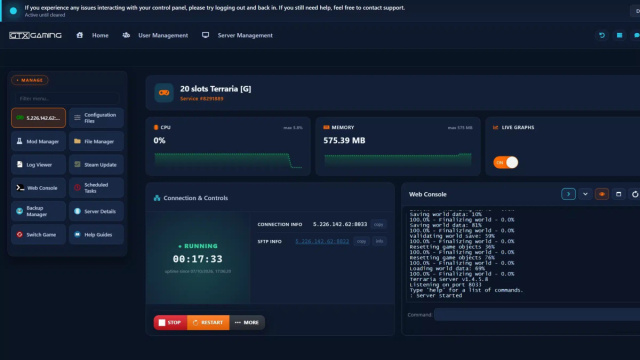Screen dimensions: 640x360
Task: Open Web Console from sidebar
Action: 38,188
